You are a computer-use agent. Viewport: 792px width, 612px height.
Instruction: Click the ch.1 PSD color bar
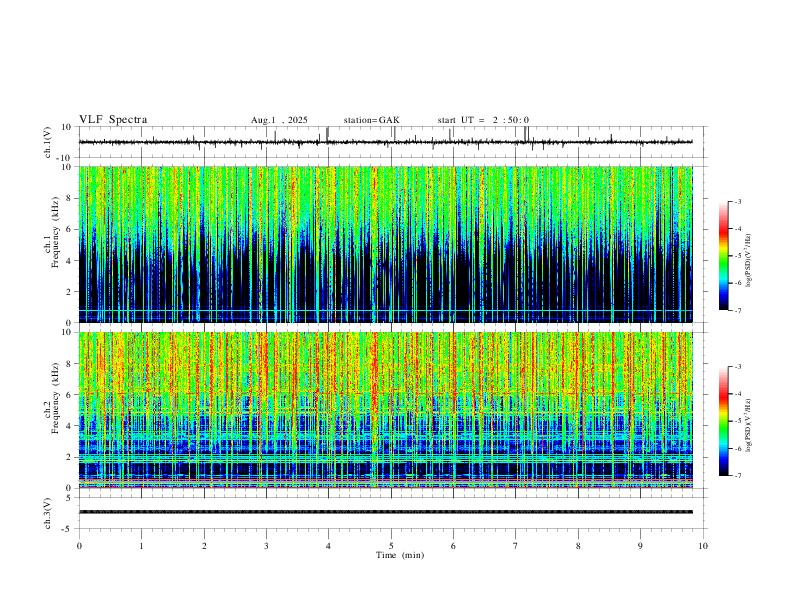click(x=724, y=256)
